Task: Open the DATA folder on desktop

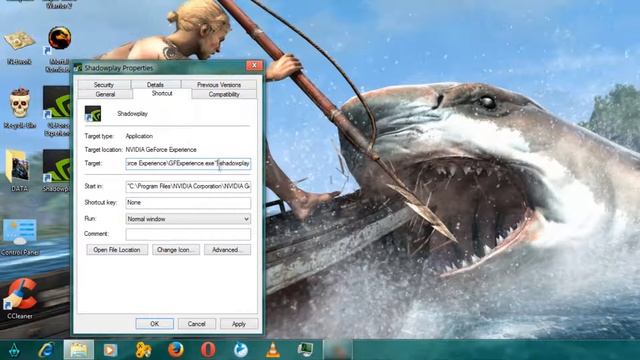Action: [19, 171]
